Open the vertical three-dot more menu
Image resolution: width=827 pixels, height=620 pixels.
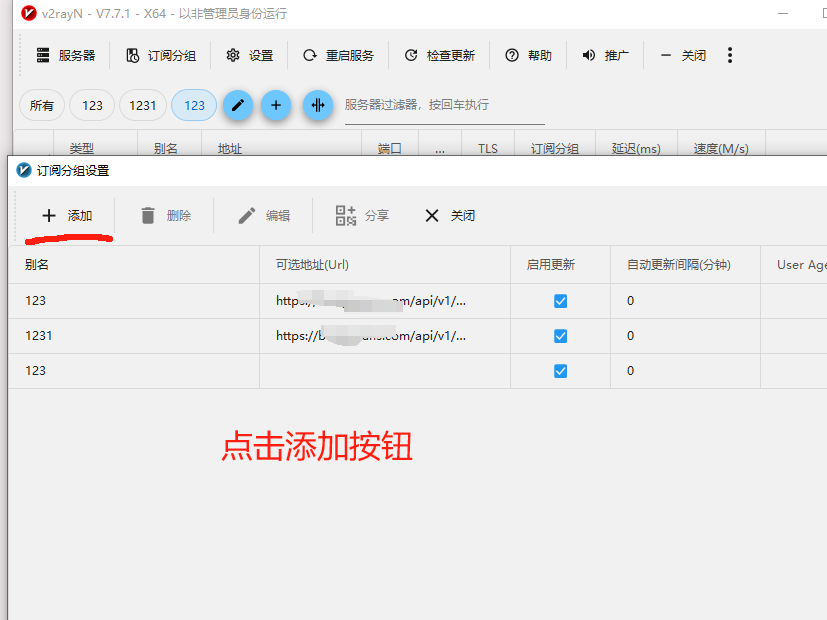[x=730, y=55]
